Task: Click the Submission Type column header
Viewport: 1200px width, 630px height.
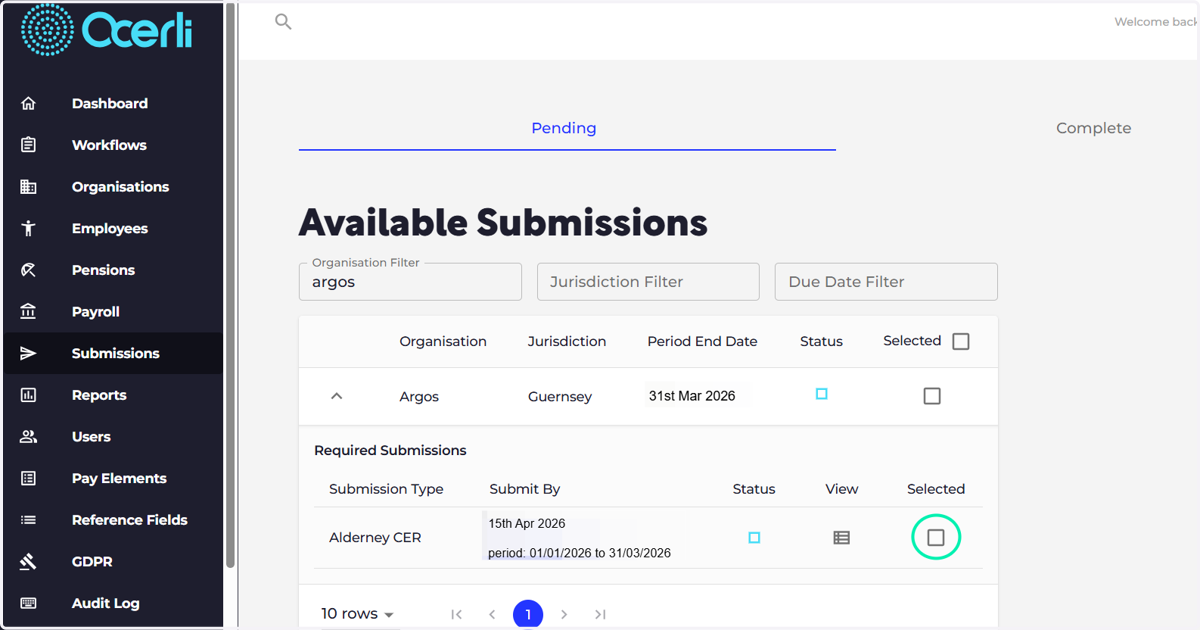Action: [386, 489]
